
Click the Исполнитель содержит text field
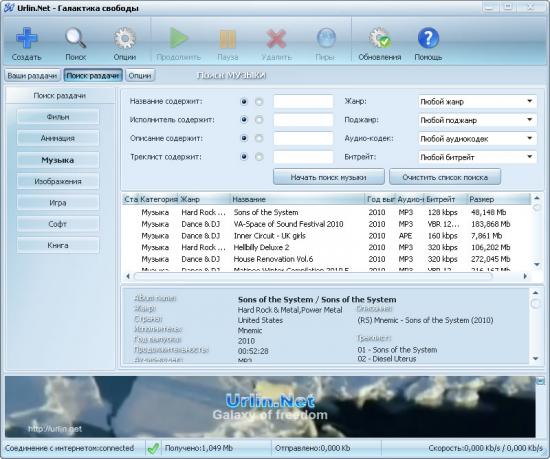click(x=303, y=120)
